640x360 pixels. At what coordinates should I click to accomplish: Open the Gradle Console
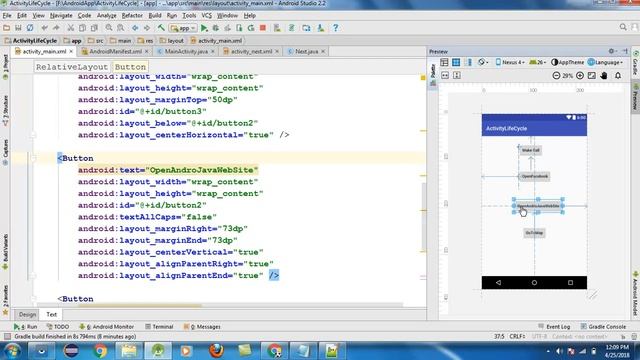(603, 327)
